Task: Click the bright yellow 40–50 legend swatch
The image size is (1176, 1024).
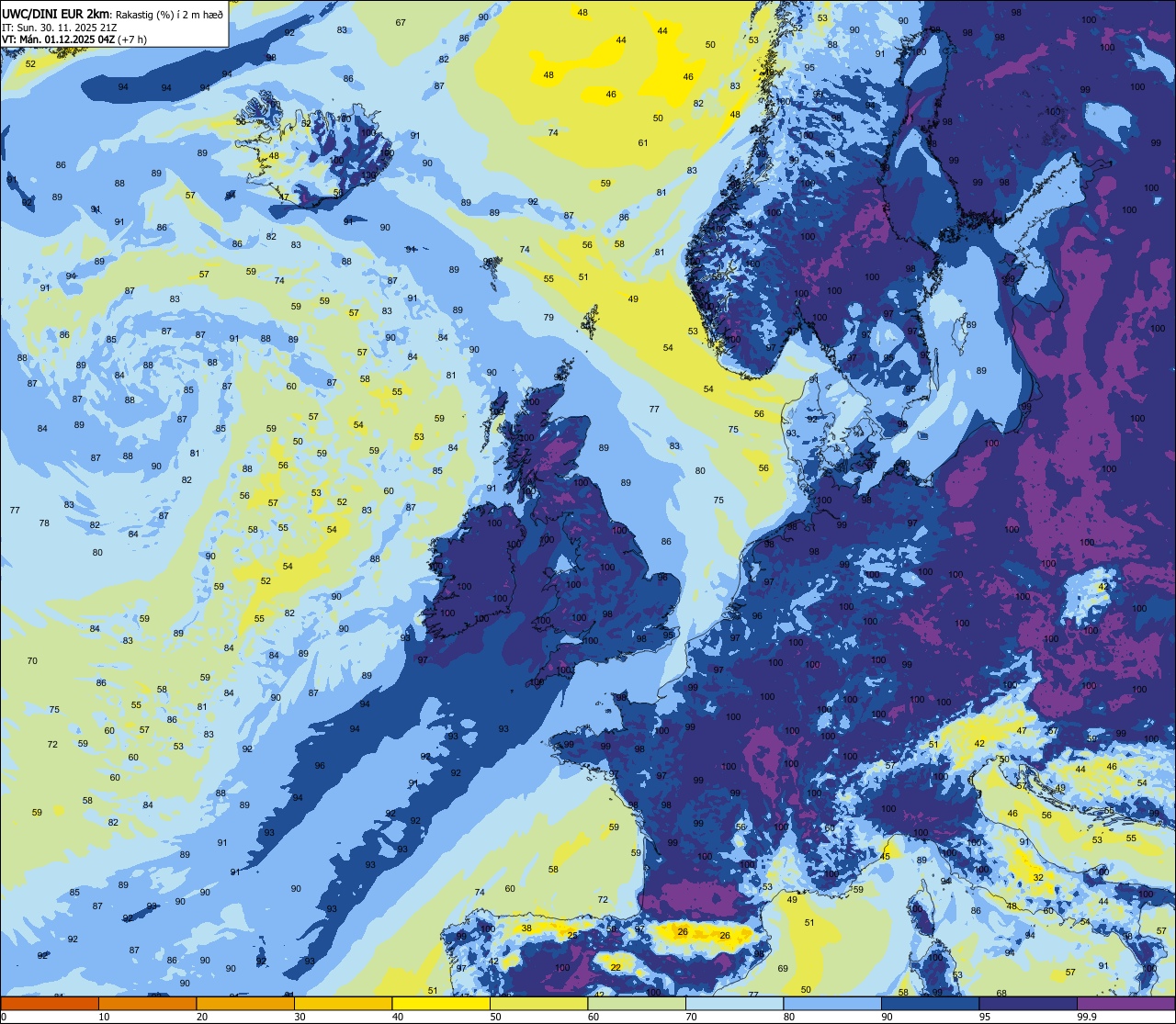Action: pyautogui.click(x=441, y=1003)
